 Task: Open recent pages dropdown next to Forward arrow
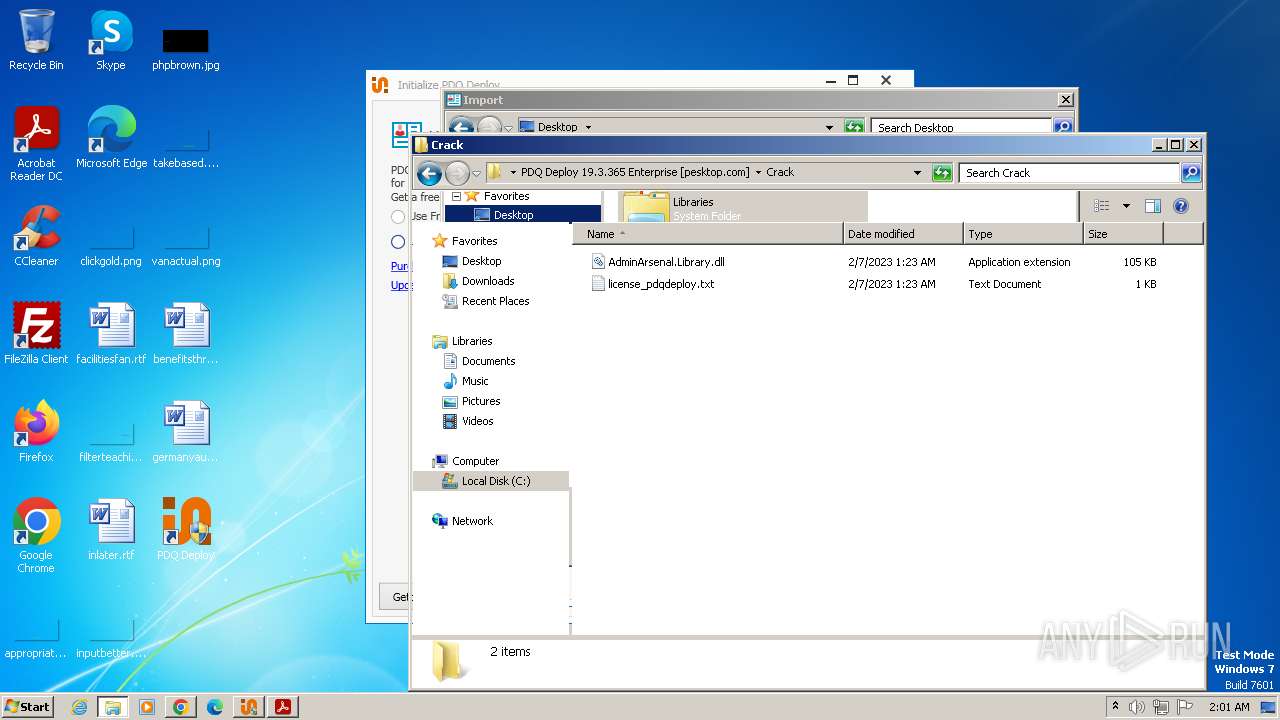point(477,173)
